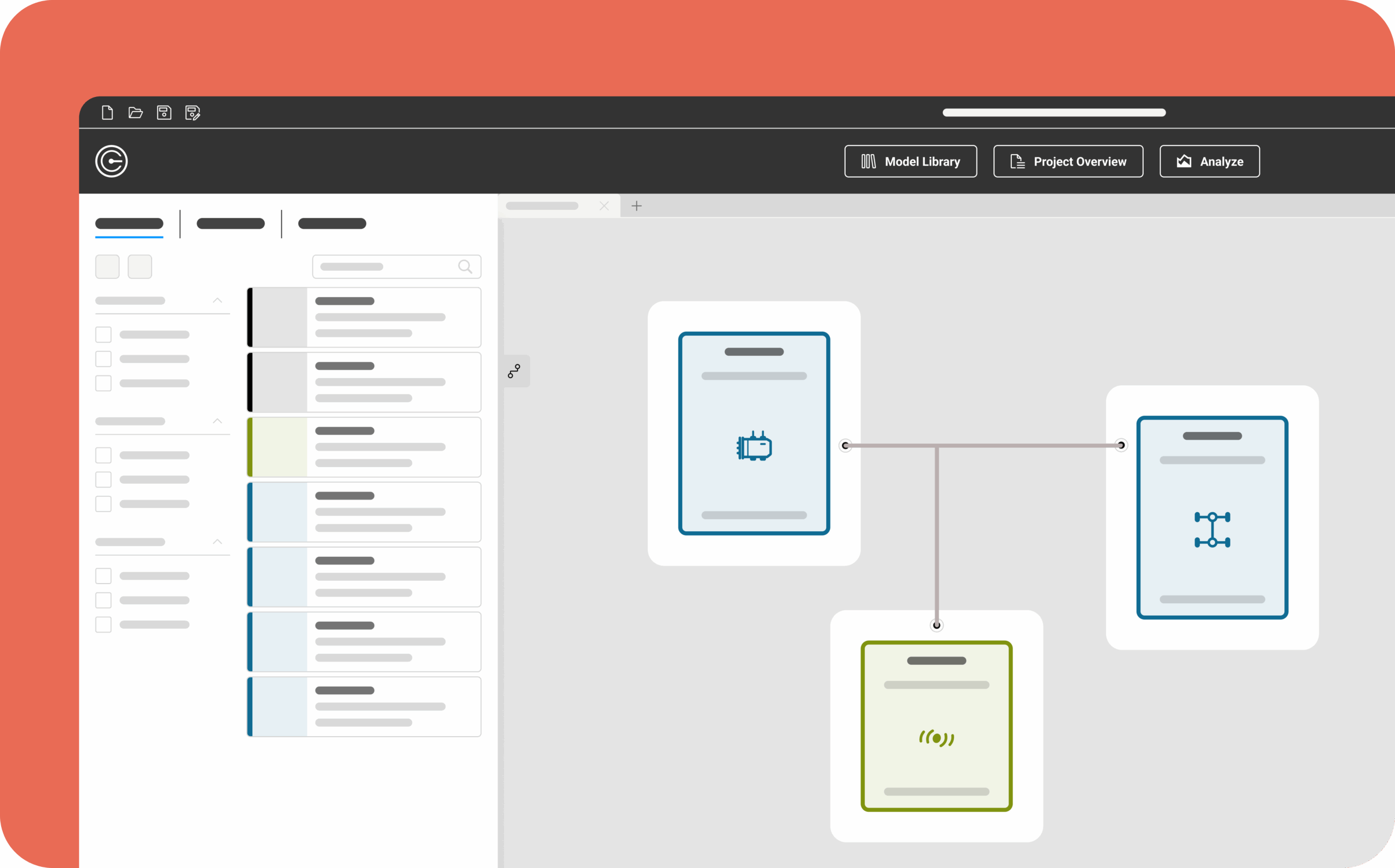Collapse the third filter group chevron
Image resolution: width=1395 pixels, height=868 pixels.
point(217,542)
